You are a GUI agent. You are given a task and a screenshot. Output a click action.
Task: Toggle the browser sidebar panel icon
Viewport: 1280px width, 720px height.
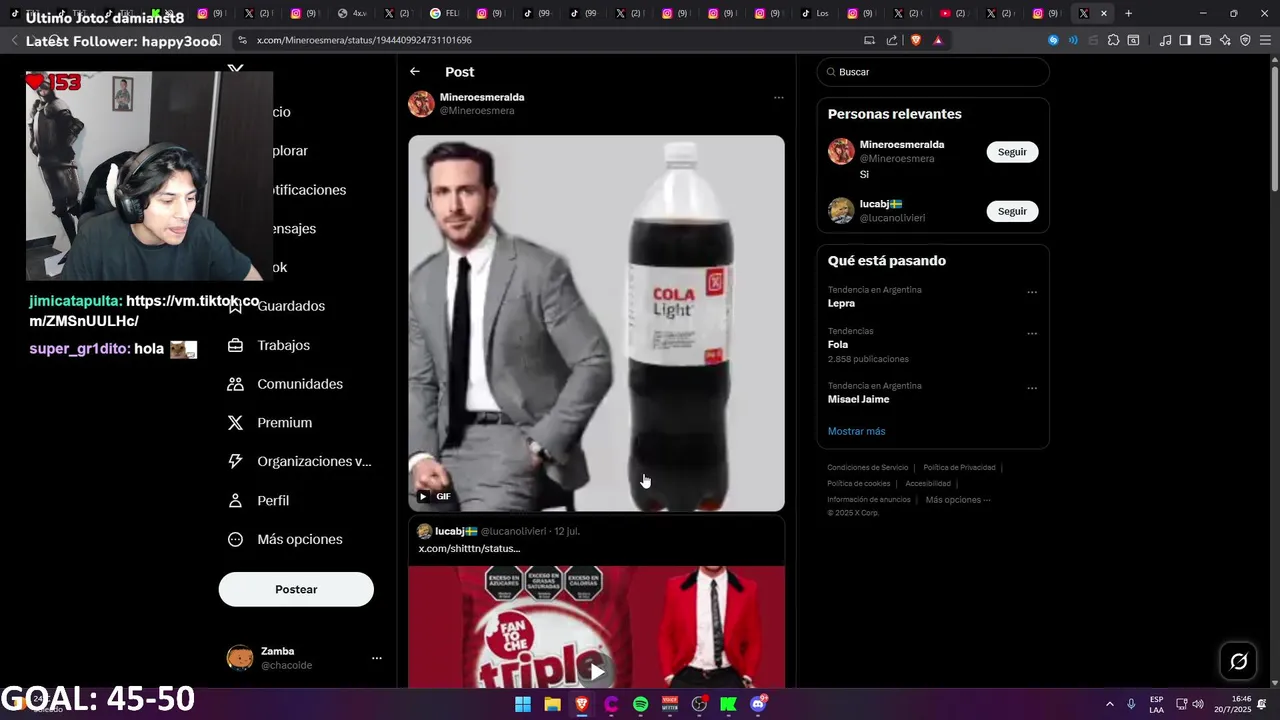click(x=1185, y=40)
